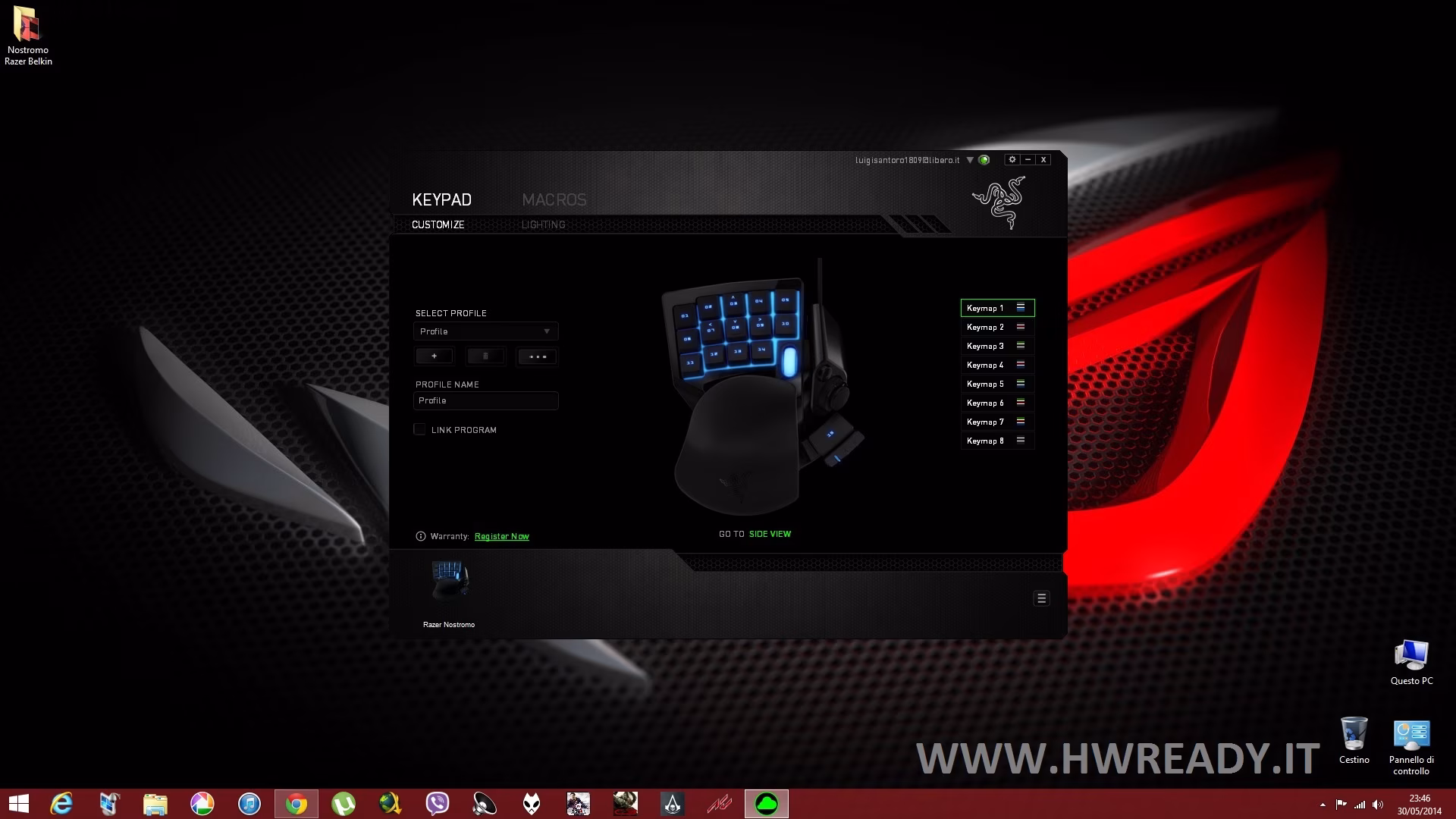Viewport: 1456px width, 819px height.
Task: Open the device list menu icon
Action: click(1041, 598)
